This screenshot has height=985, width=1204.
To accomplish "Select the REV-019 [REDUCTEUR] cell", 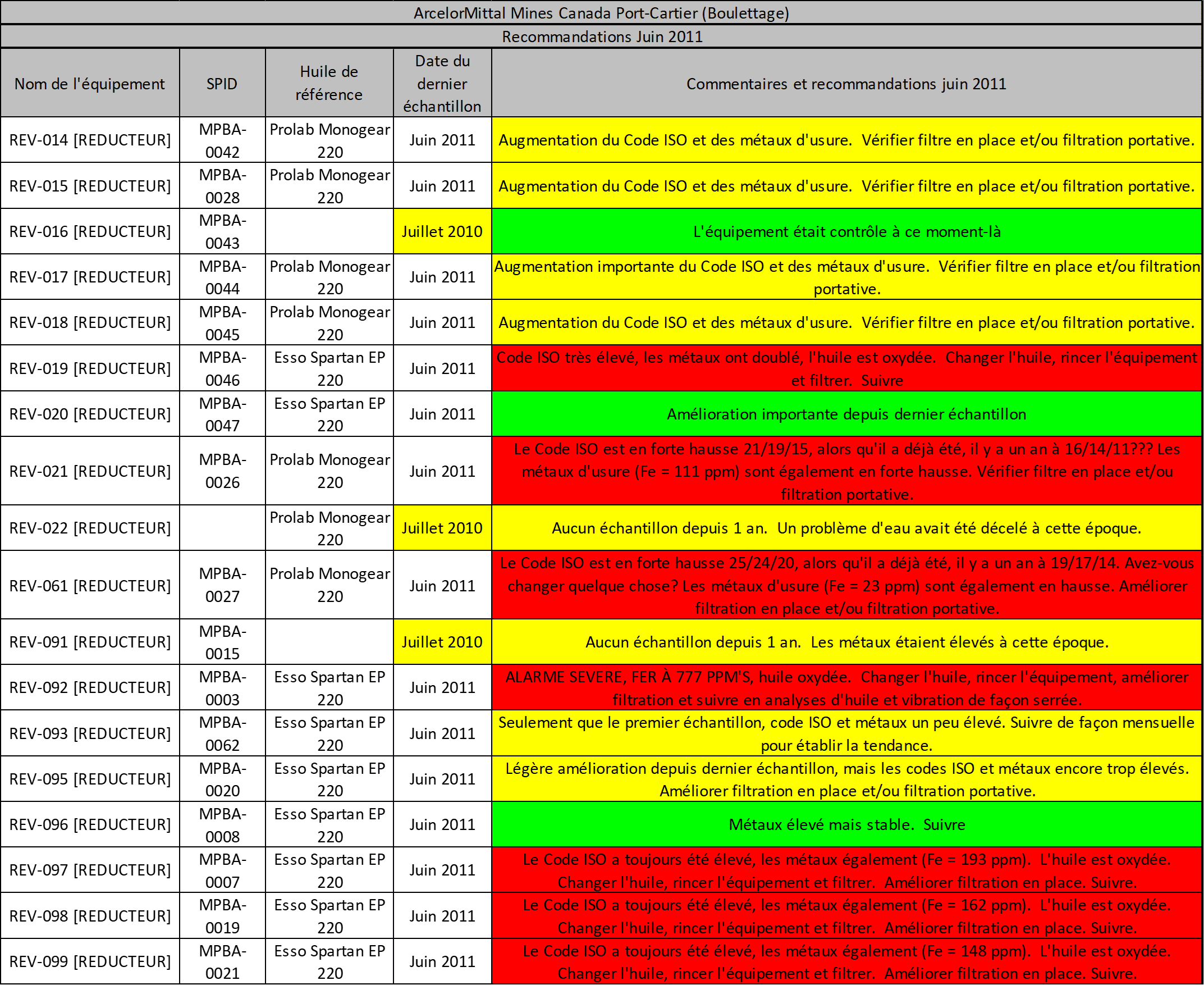I will pos(90,368).
